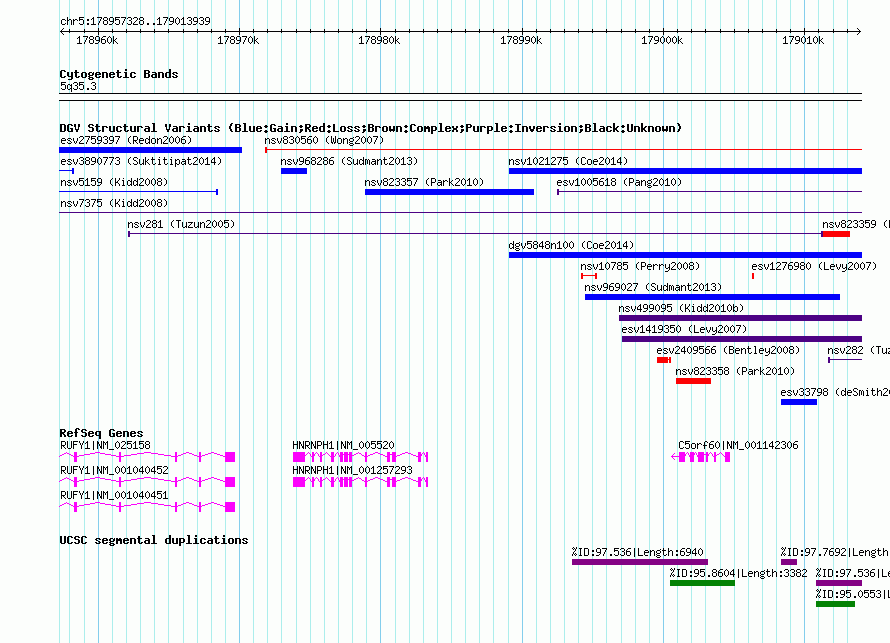This screenshot has width=890, height=643.
Task: Click the UCSC segmental duplications track title
Action: (154, 540)
